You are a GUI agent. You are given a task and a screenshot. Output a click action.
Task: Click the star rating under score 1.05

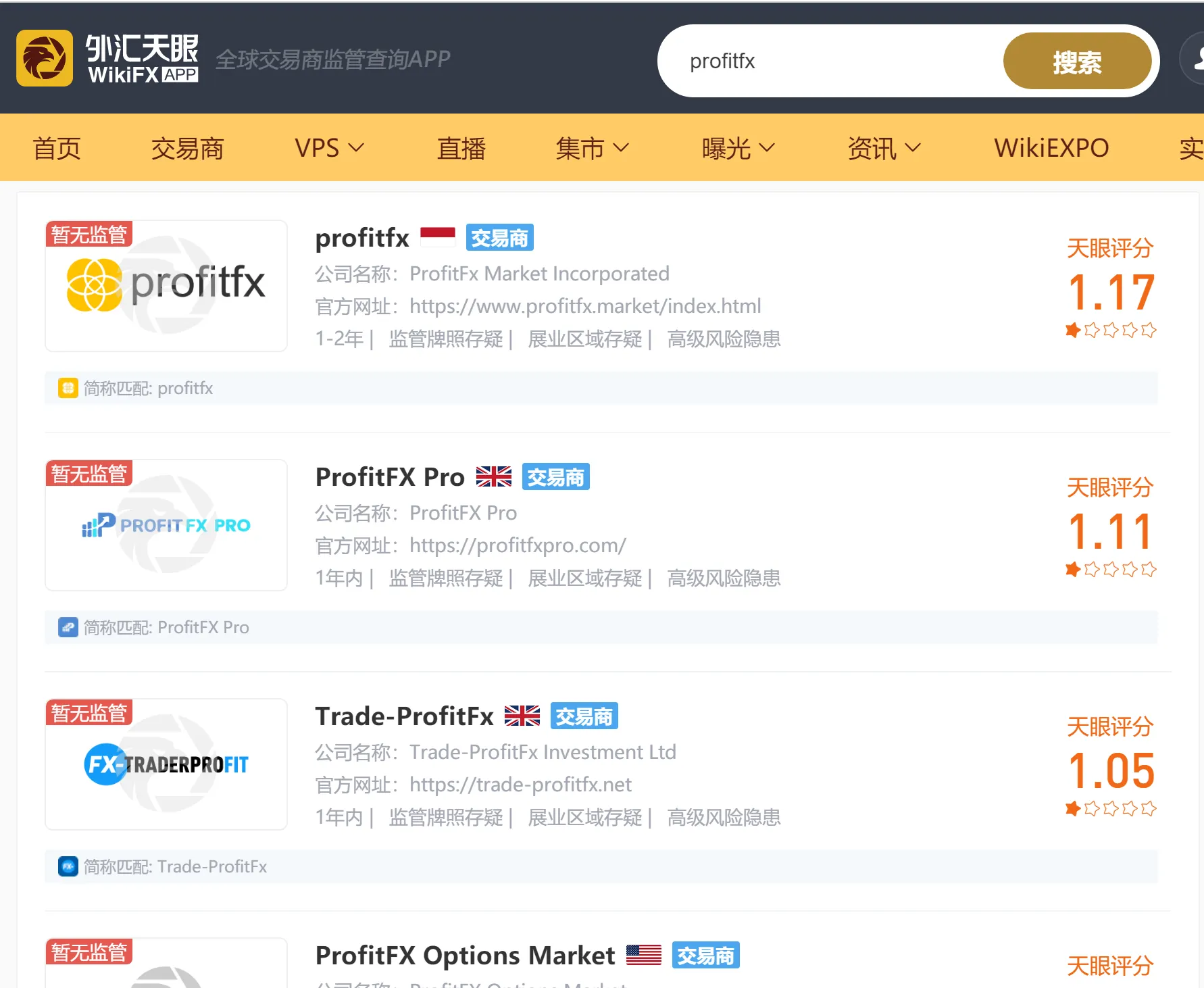tap(1111, 808)
